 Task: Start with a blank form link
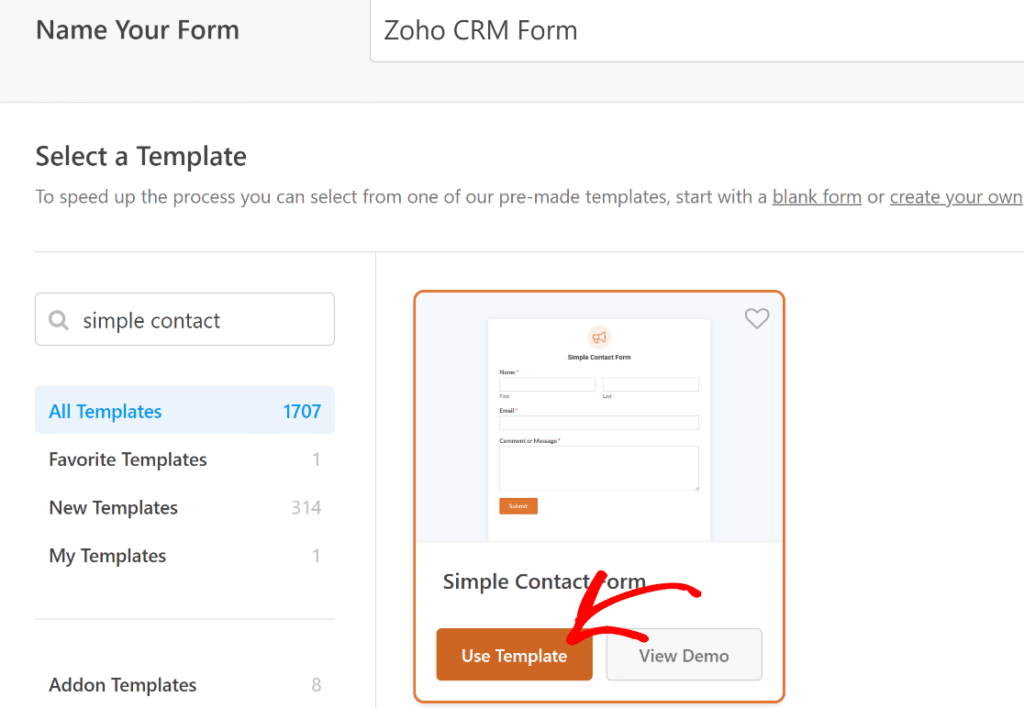[x=816, y=196]
